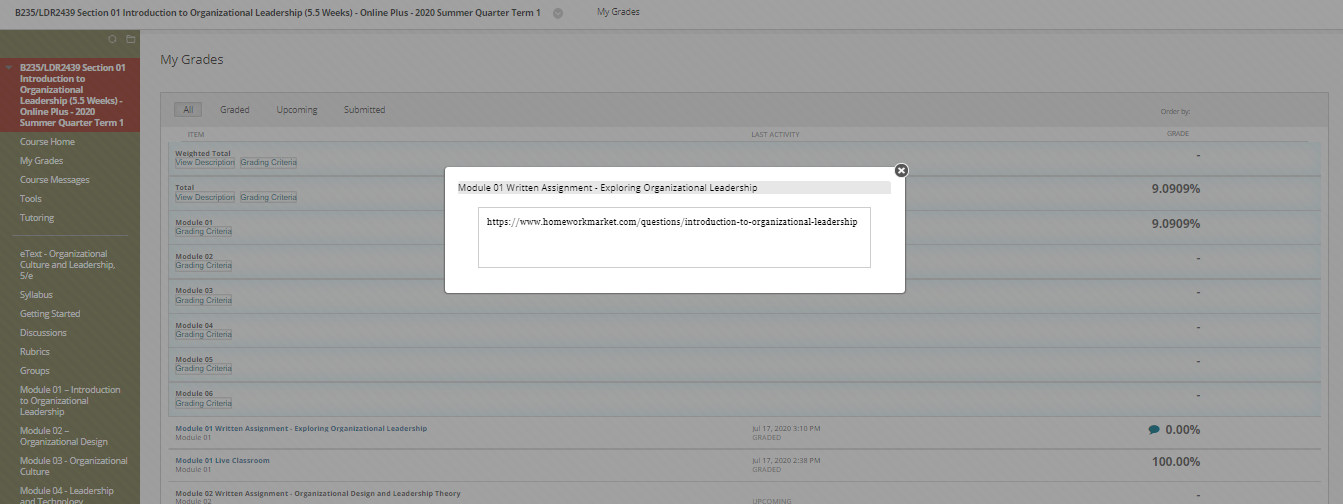Open Groups in sidebar

[35, 371]
